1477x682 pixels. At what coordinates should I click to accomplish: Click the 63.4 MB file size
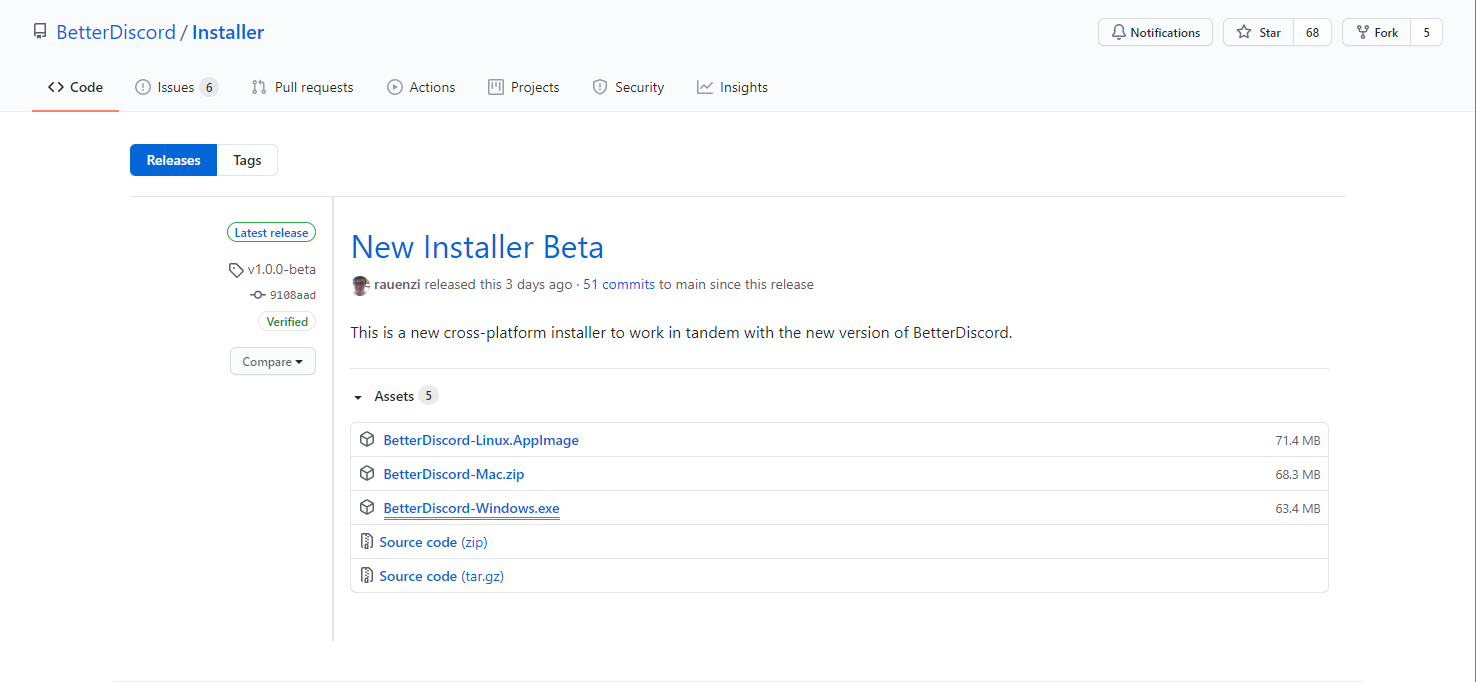pyautogui.click(x=1297, y=509)
